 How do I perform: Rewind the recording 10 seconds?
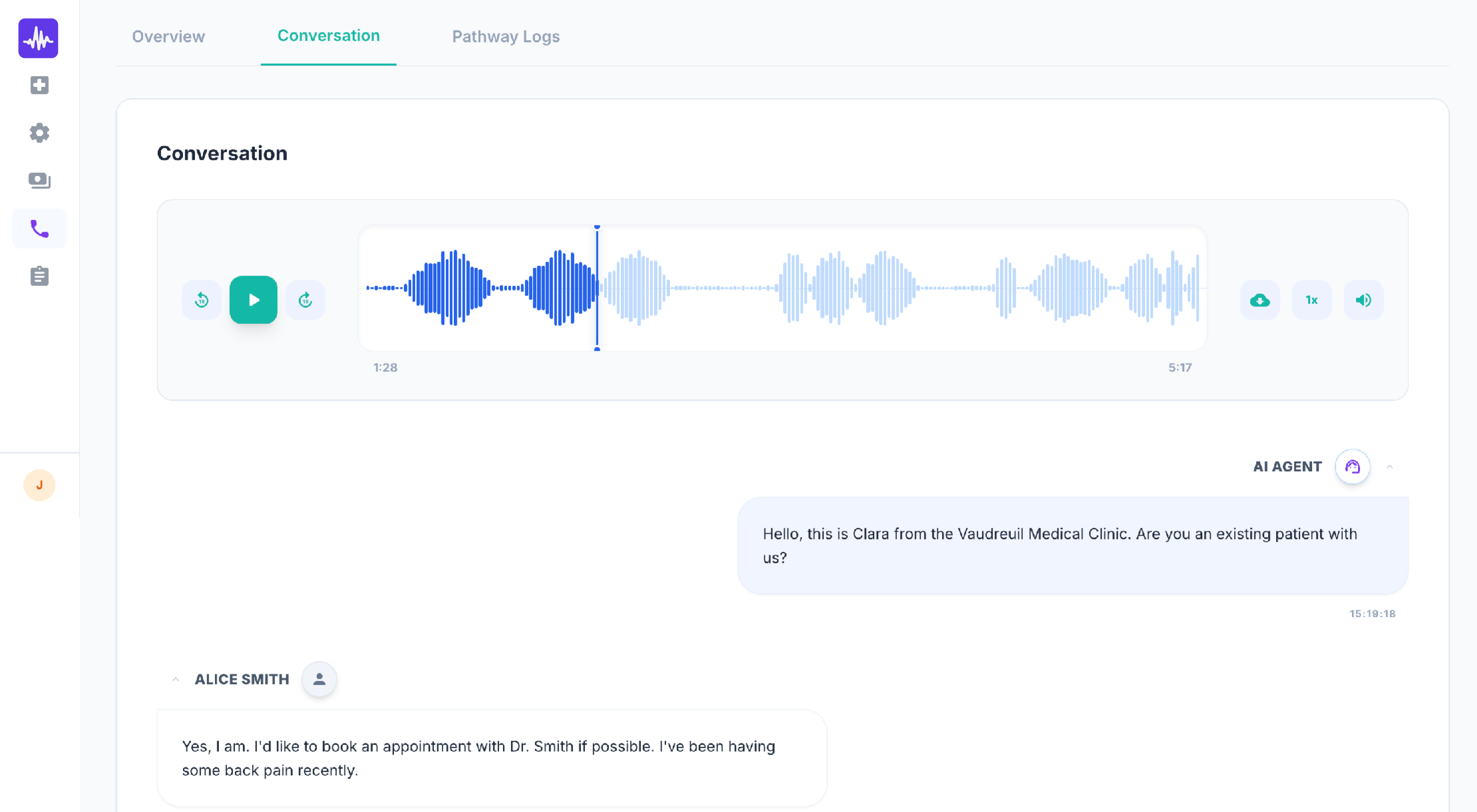(201, 300)
